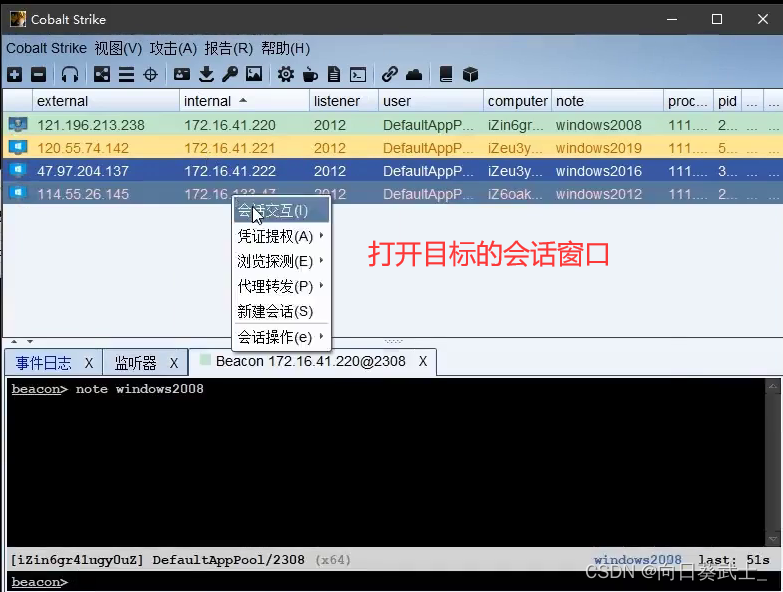This screenshot has height=592, width=783.
Task: Open keystrokes key icon
Action: 230,75
